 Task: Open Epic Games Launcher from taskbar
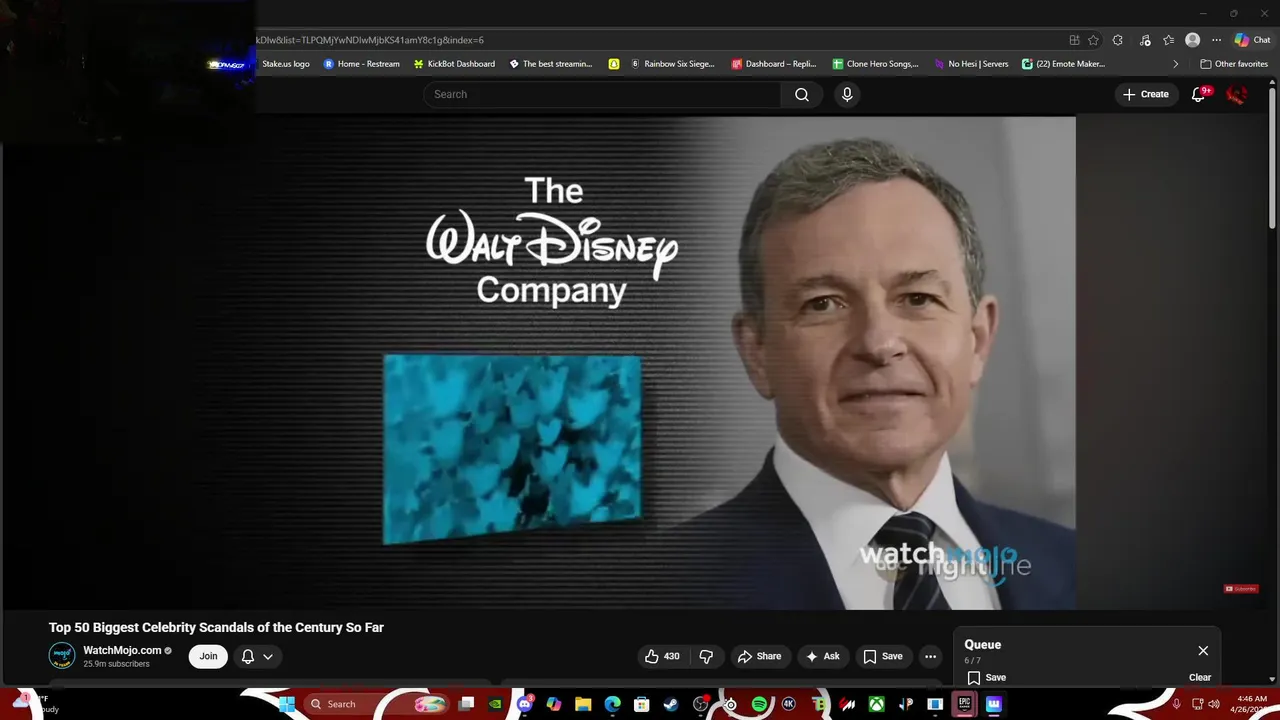click(x=964, y=704)
